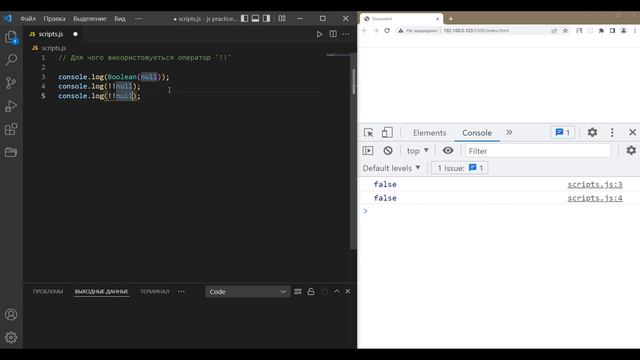The image size is (640, 360).
Task: Activate the DevTools inspect element picker
Action: [x=369, y=133]
